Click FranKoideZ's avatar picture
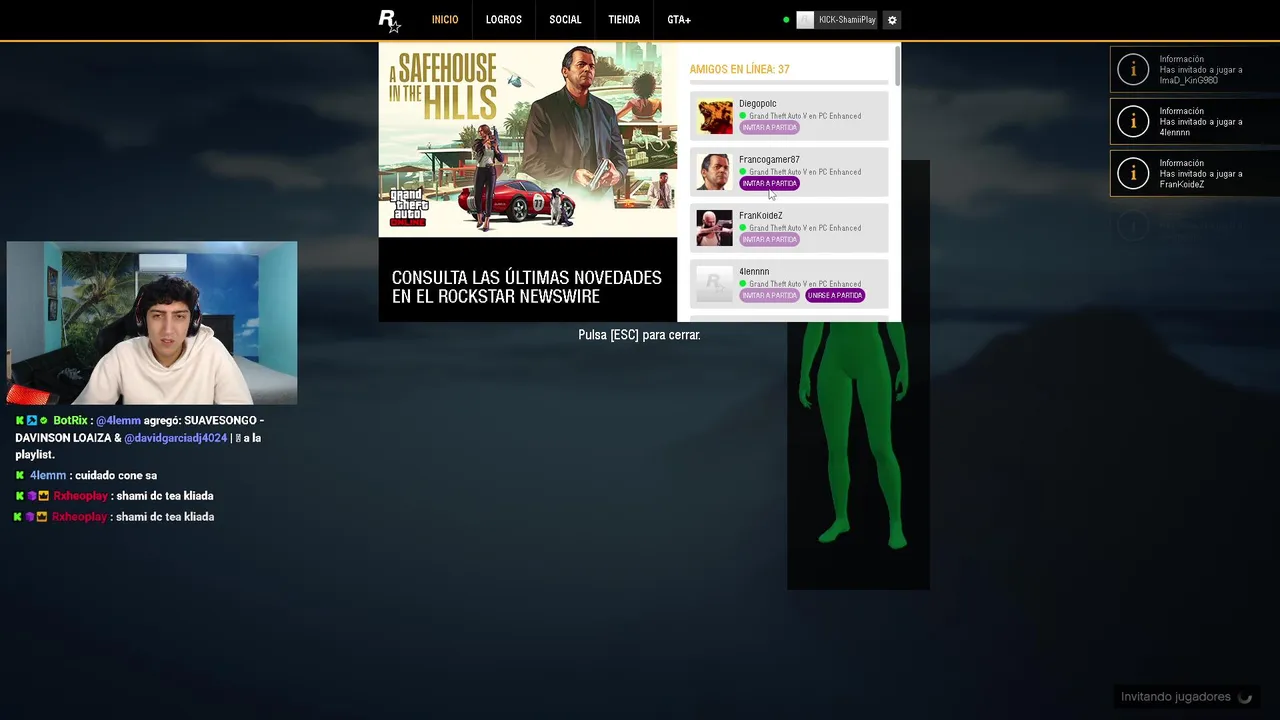1280x720 pixels. pyautogui.click(x=714, y=228)
